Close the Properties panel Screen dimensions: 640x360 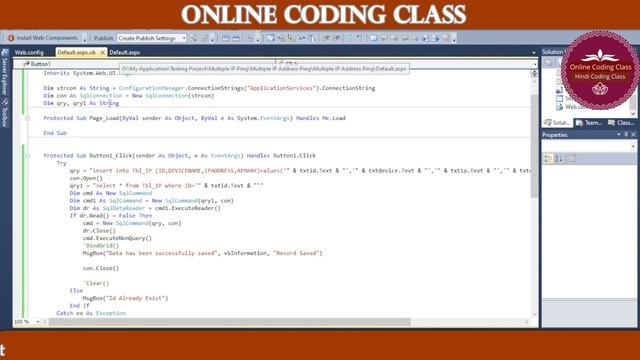click(633, 134)
